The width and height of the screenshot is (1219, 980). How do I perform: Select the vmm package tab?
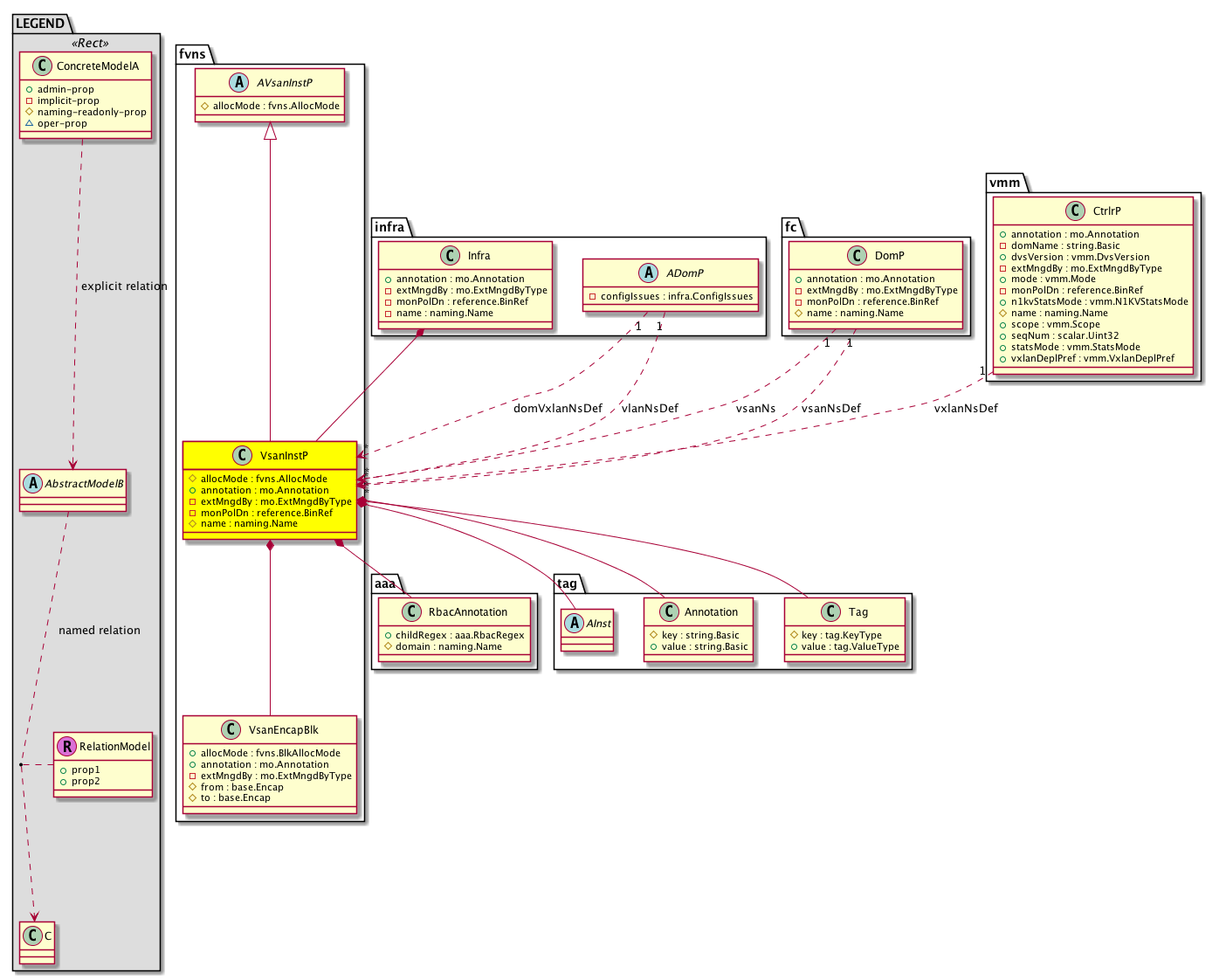1004,183
